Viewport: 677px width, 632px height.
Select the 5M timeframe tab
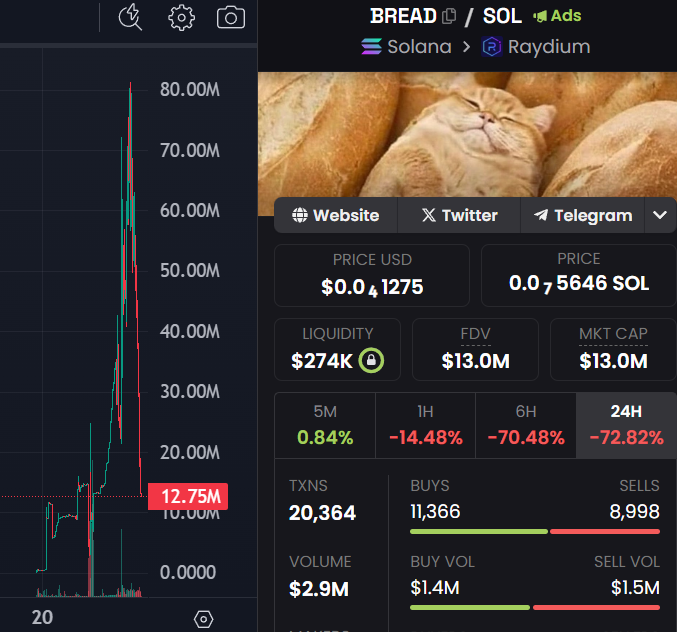point(325,425)
